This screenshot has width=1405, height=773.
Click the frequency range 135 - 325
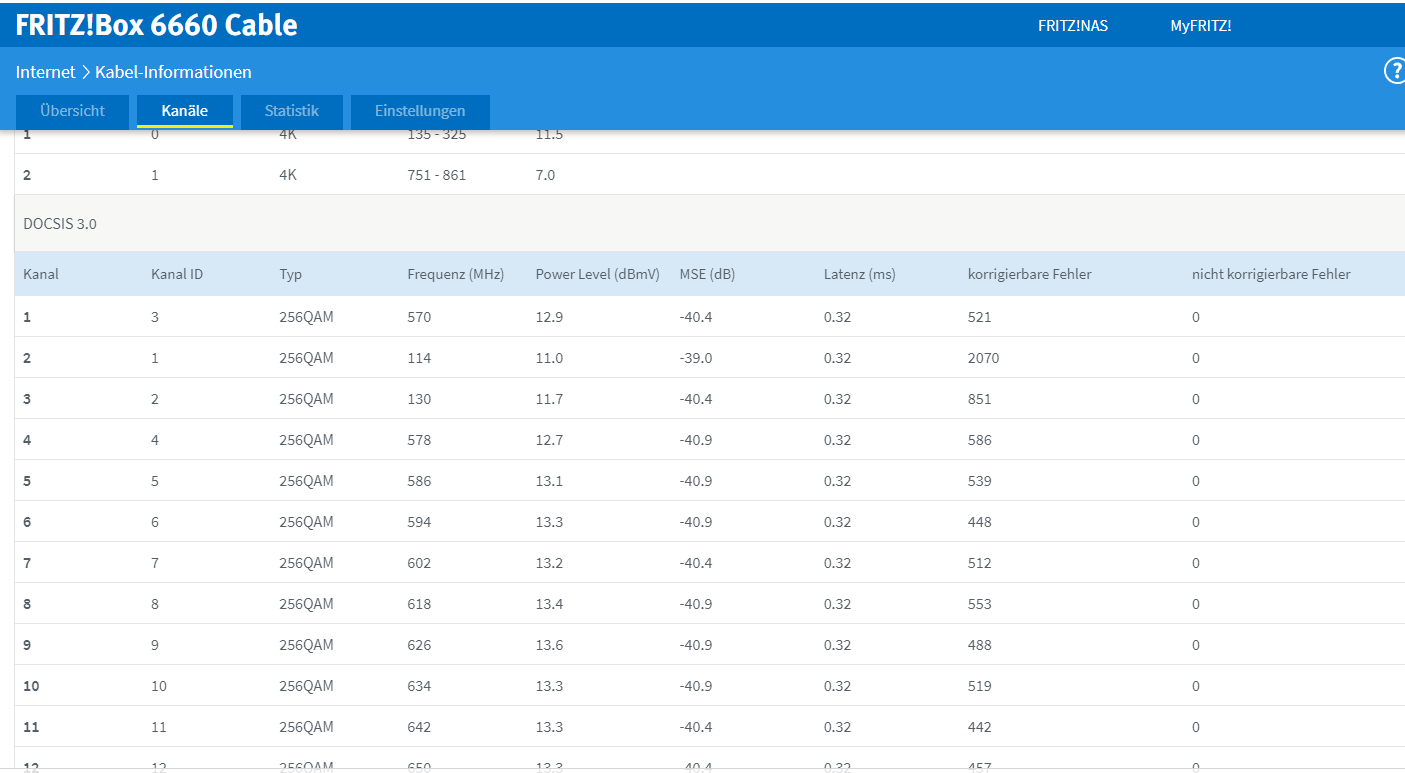437,135
